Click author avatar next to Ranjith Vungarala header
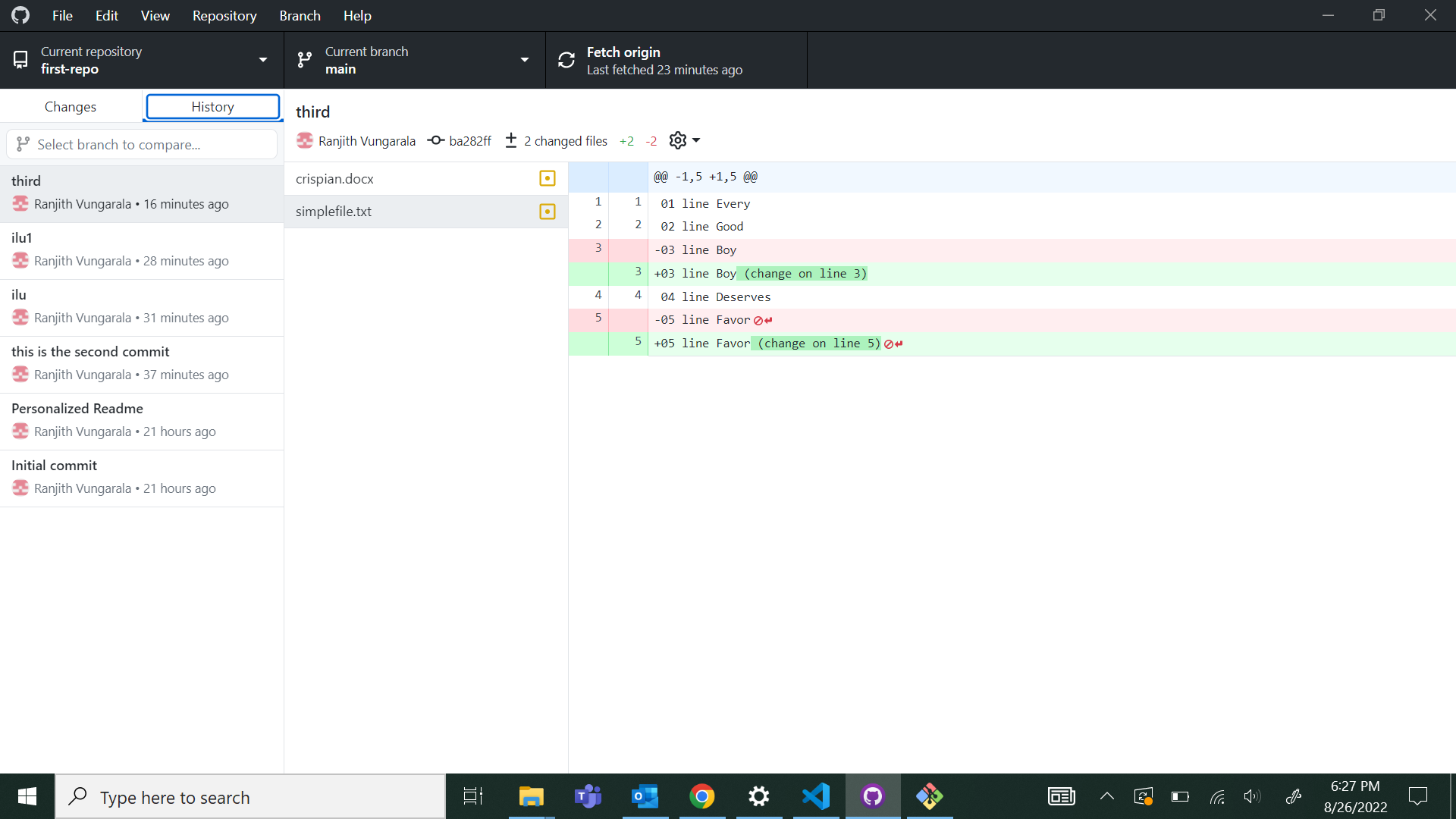The height and width of the screenshot is (819, 1456). [305, 140]
